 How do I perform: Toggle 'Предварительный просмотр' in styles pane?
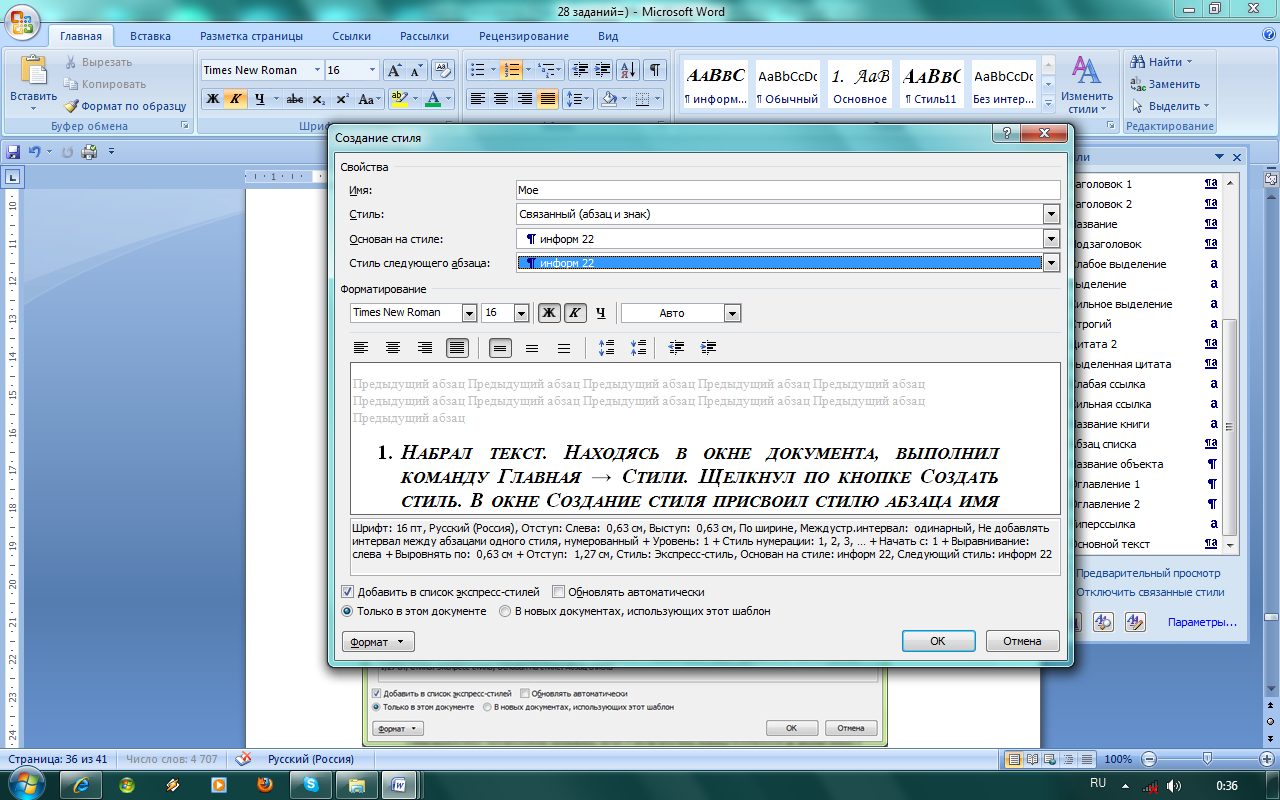[x=1148, y=573]
